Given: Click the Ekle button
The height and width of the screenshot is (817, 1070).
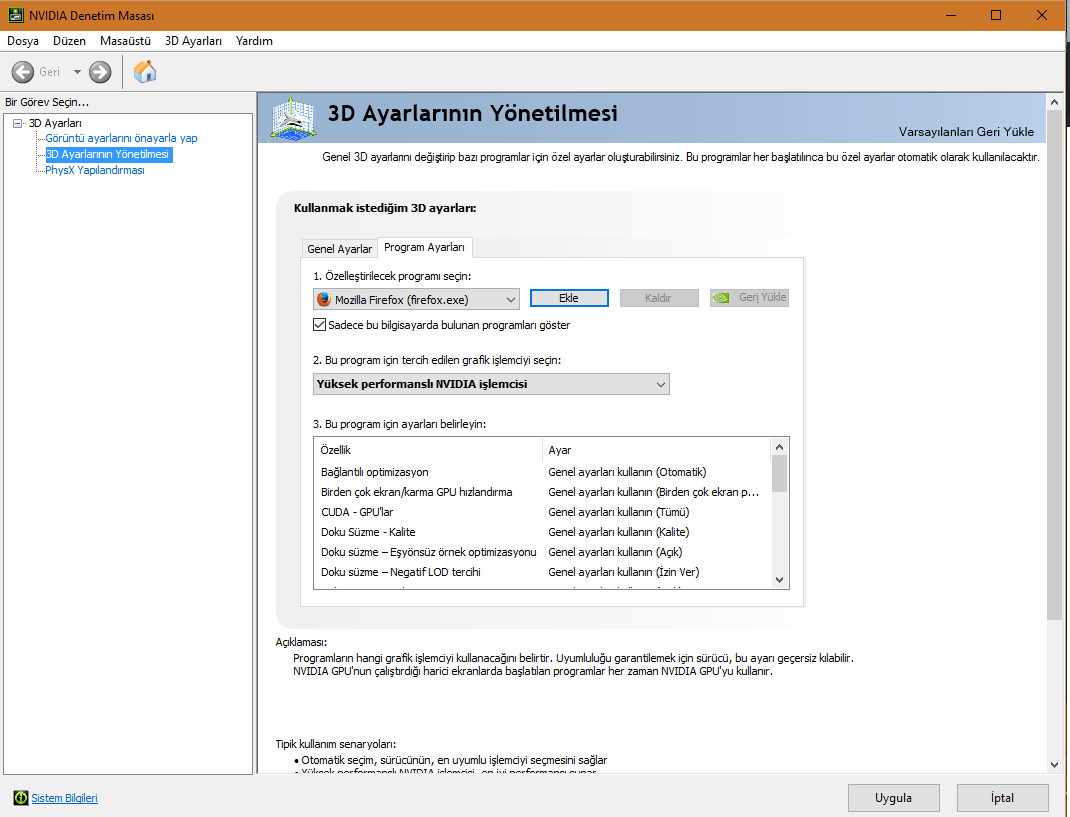Looking at the screenshot, I should (568, 298).
